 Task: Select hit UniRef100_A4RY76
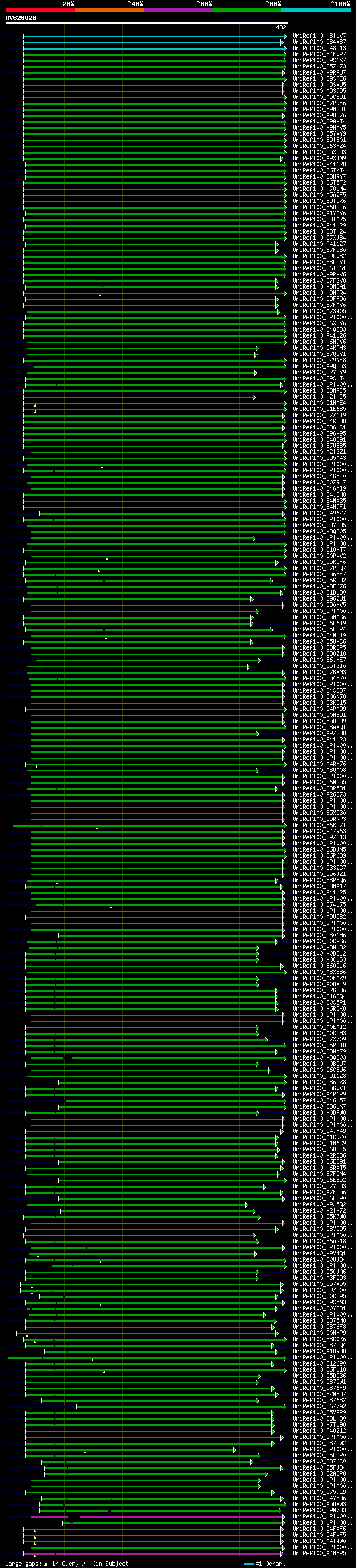pyautogui.click(x=319, y=764)
